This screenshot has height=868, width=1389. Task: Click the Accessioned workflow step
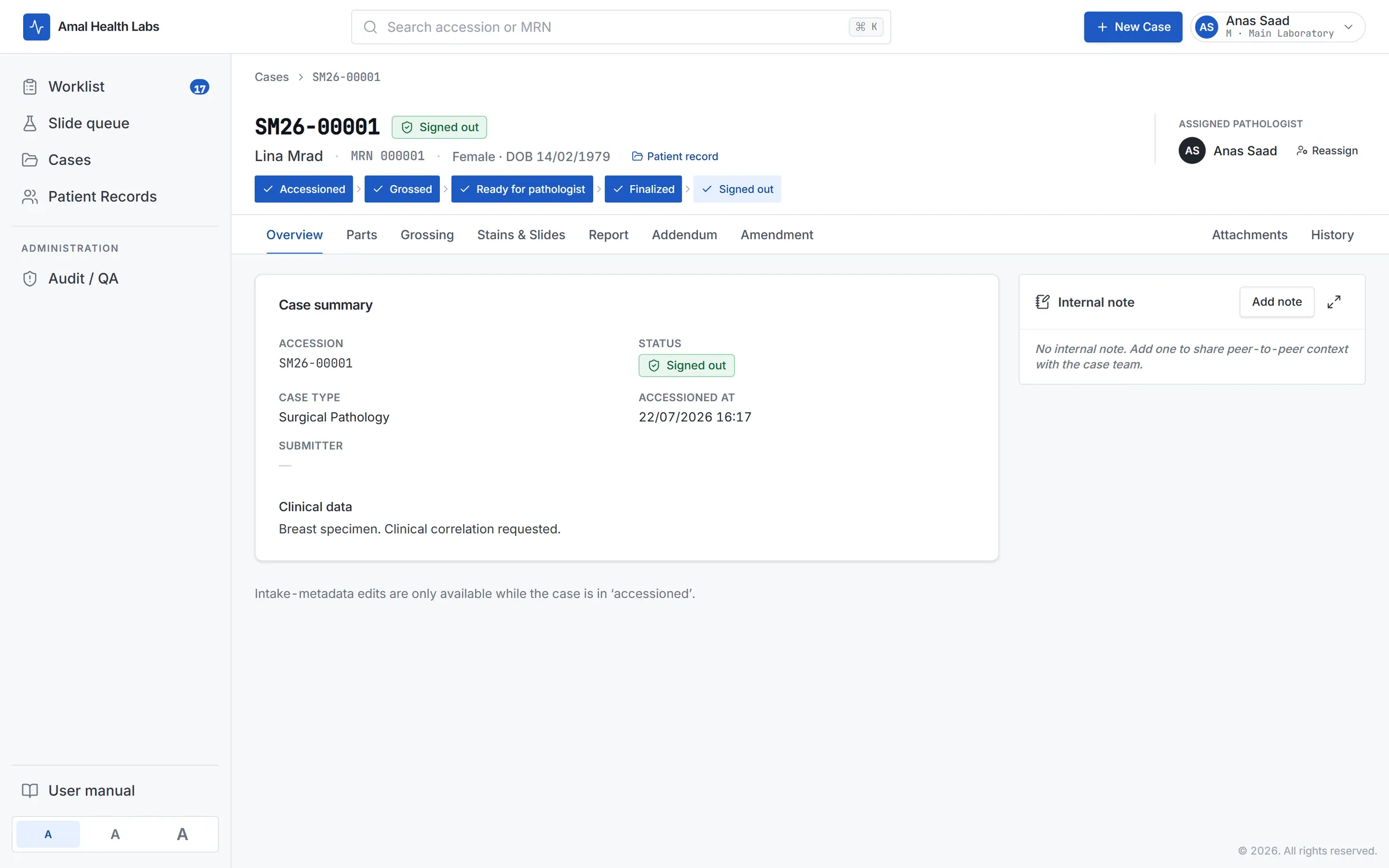click(x=303, y=189)
